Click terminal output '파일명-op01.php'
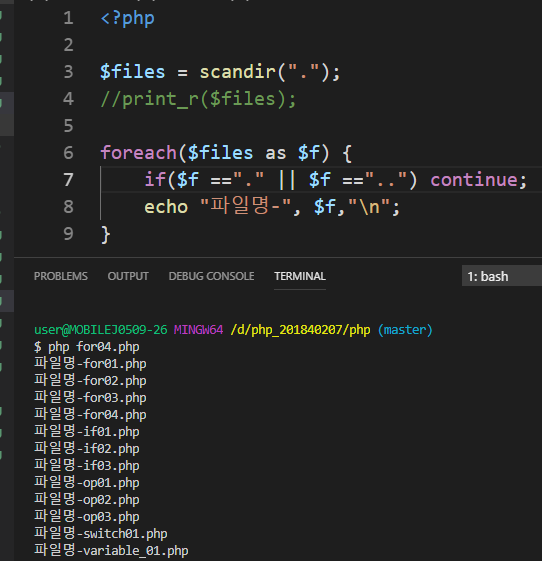This screenshot has width=542, height=561. [x=87, y=483]
